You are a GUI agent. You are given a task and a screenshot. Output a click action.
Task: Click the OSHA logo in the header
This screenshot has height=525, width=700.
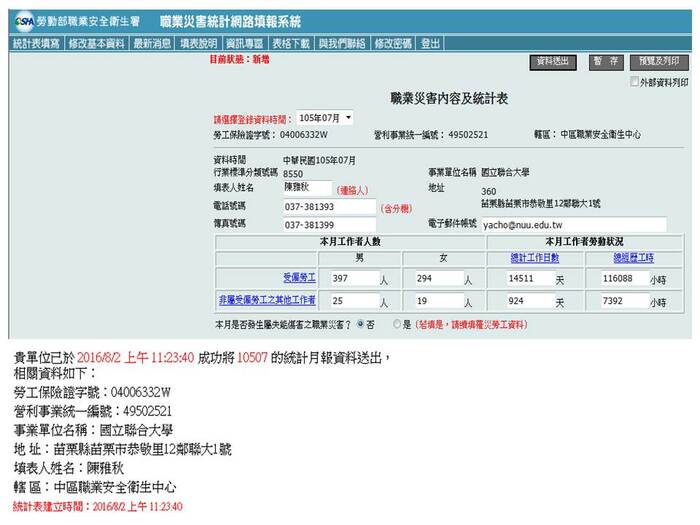coord(24,21)
